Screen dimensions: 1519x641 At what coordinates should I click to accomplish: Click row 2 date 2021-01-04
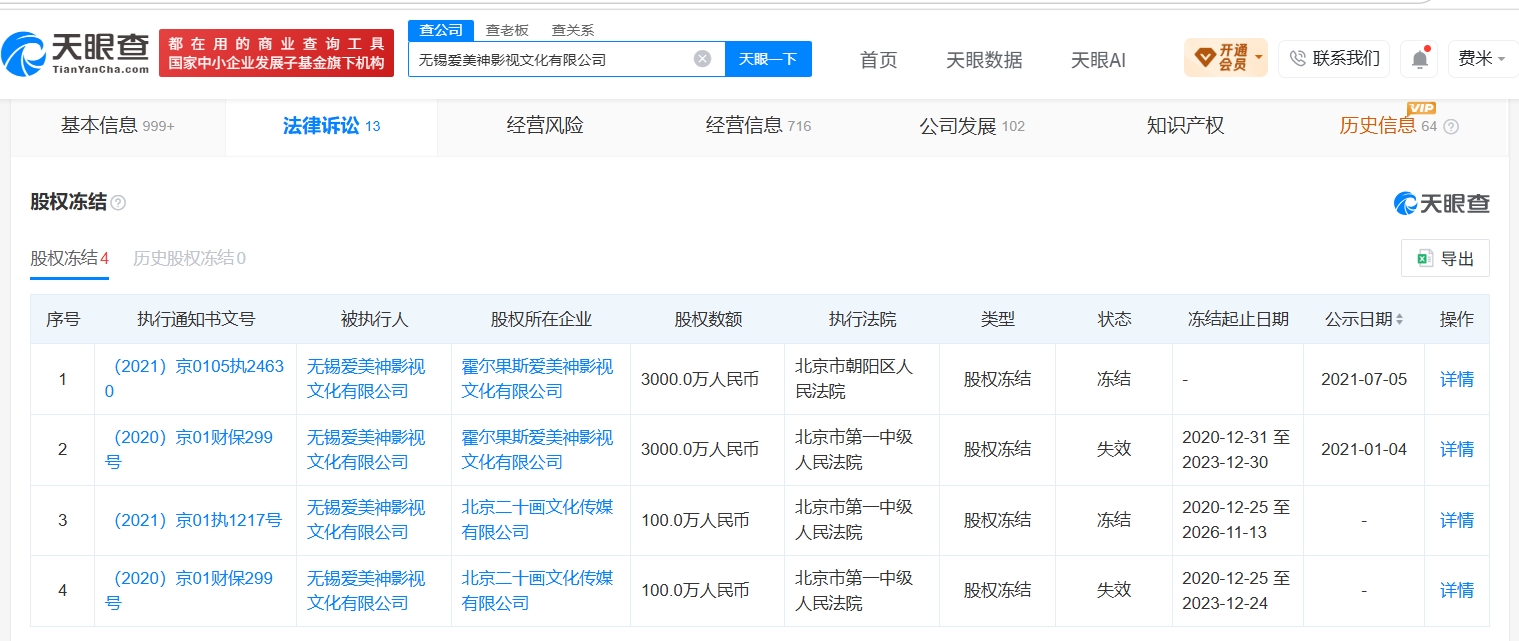tap(1364, 450)
